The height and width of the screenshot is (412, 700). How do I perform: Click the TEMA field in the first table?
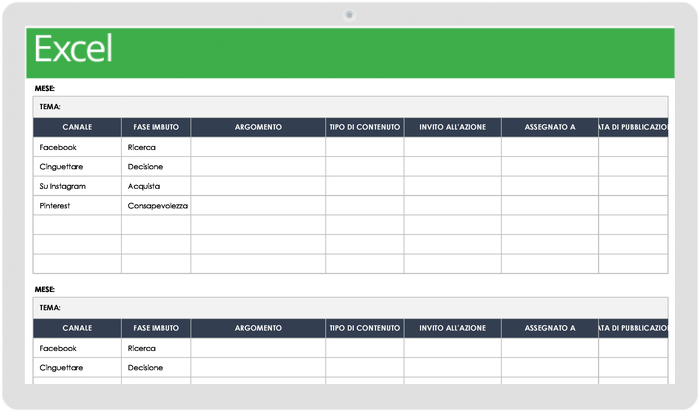click(350, 106)
